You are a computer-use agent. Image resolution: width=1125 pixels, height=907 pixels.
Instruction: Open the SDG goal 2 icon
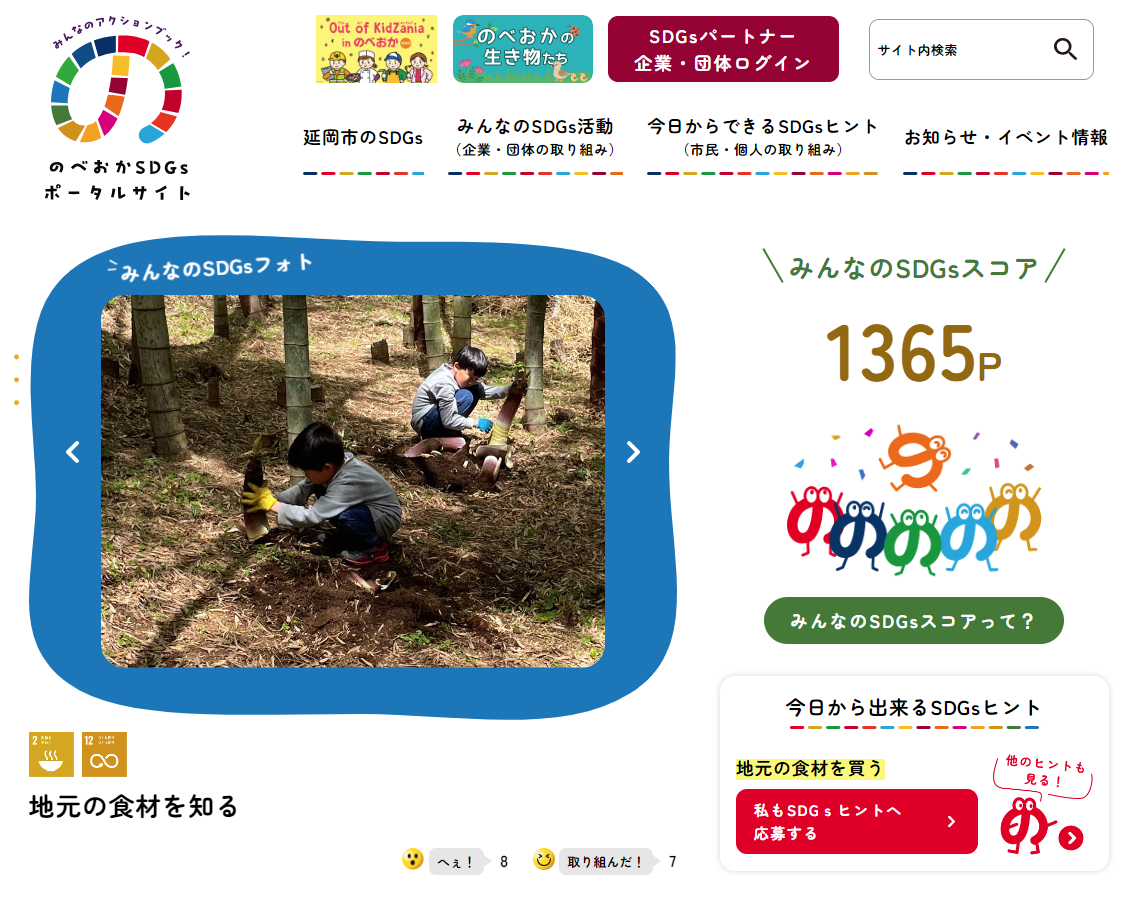click(x=51, y=754)
